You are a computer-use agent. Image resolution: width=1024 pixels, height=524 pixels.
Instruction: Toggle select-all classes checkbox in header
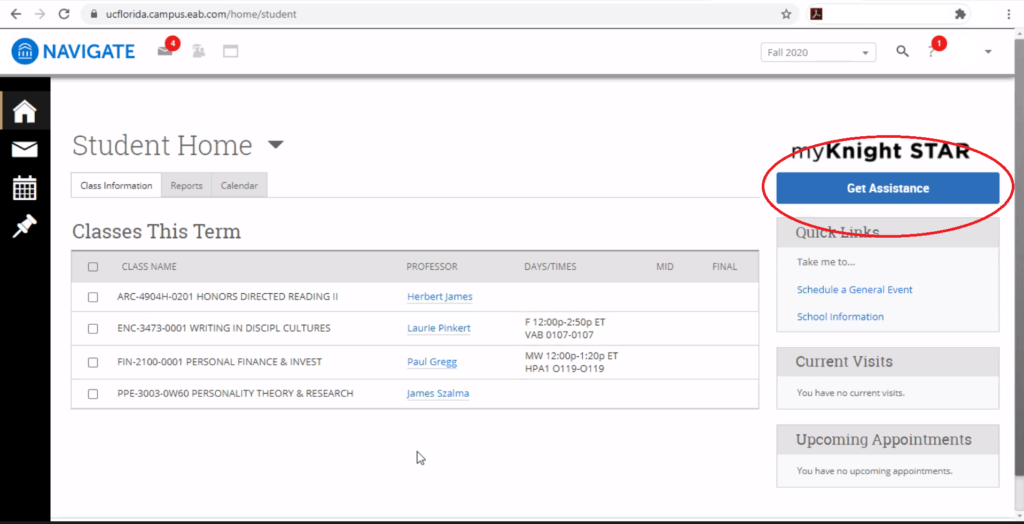pos(93,267)
